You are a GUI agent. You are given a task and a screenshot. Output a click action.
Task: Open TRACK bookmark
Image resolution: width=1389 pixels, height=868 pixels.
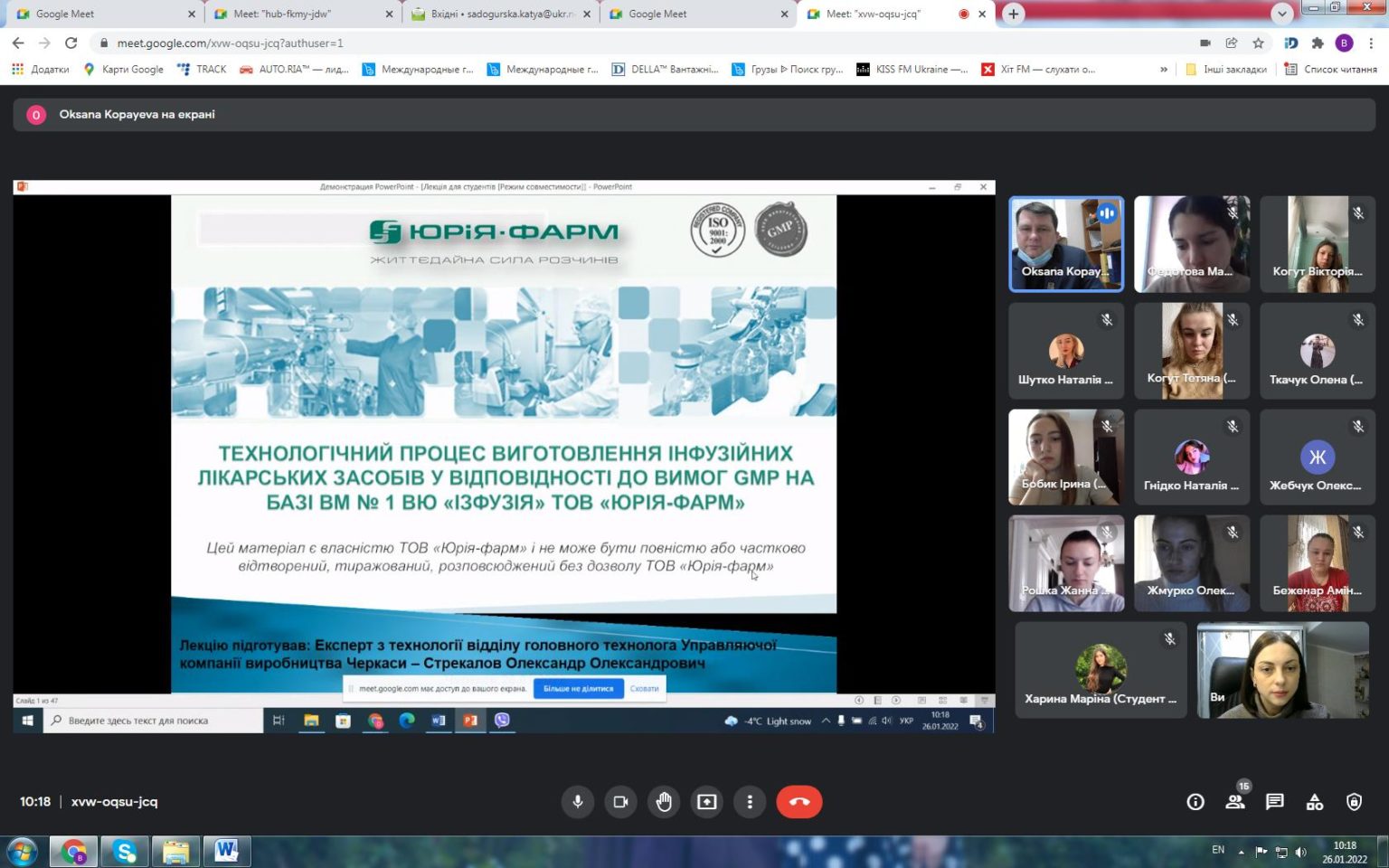point(202,69)
